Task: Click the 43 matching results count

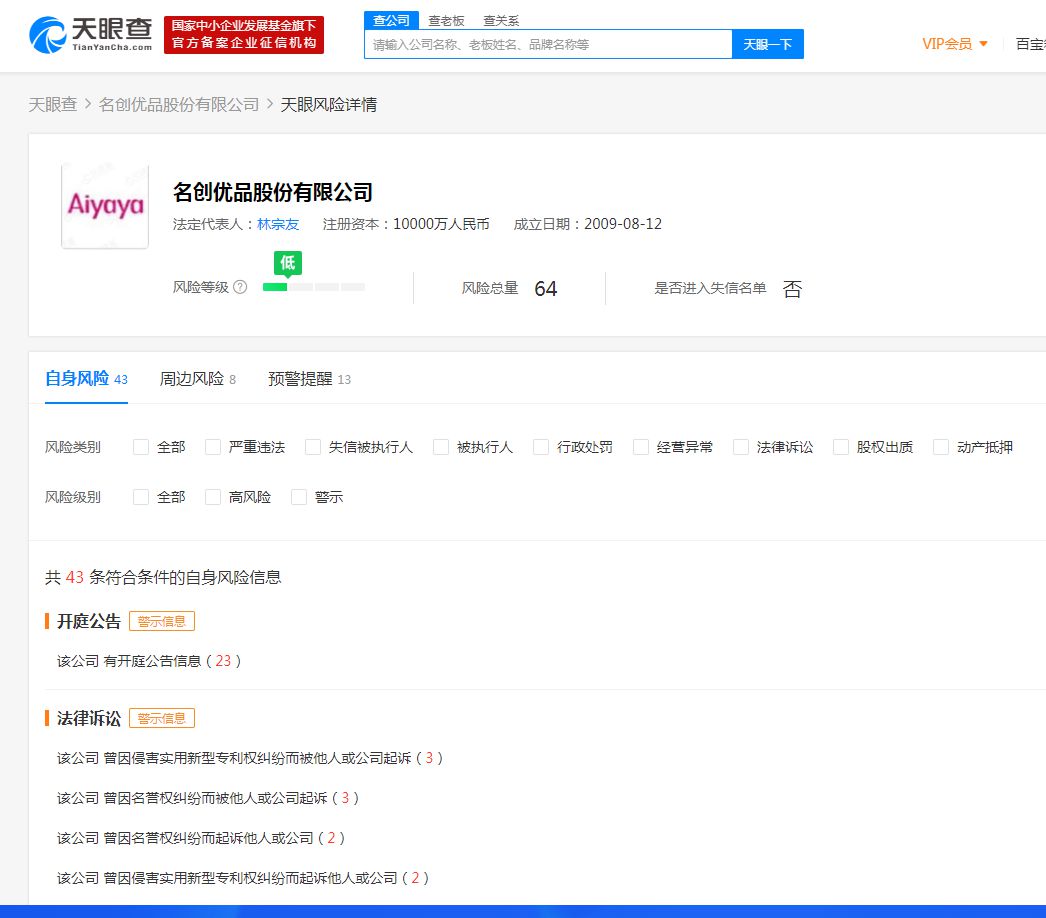Action: 75,577
